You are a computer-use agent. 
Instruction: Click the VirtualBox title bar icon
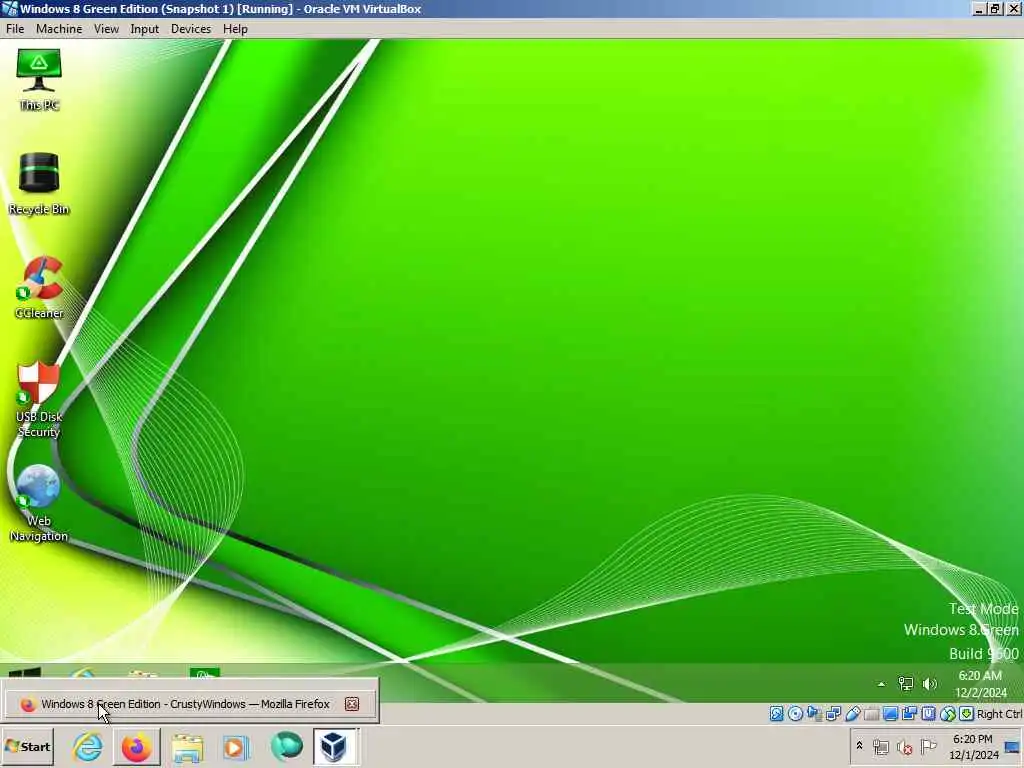tap(9, 8)
